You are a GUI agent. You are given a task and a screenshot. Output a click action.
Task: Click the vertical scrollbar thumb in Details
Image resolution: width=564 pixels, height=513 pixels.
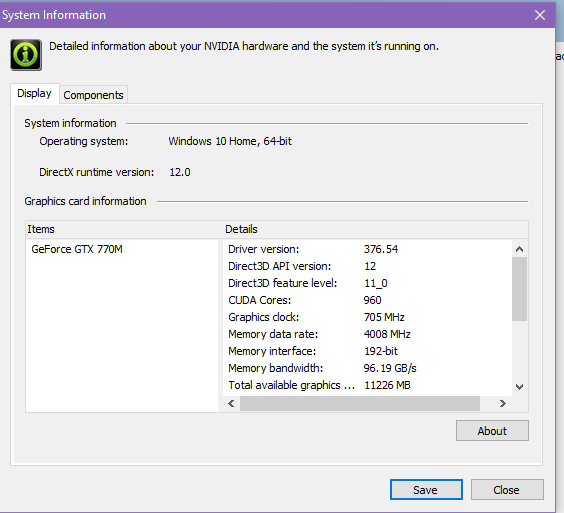tap(519, 289)
